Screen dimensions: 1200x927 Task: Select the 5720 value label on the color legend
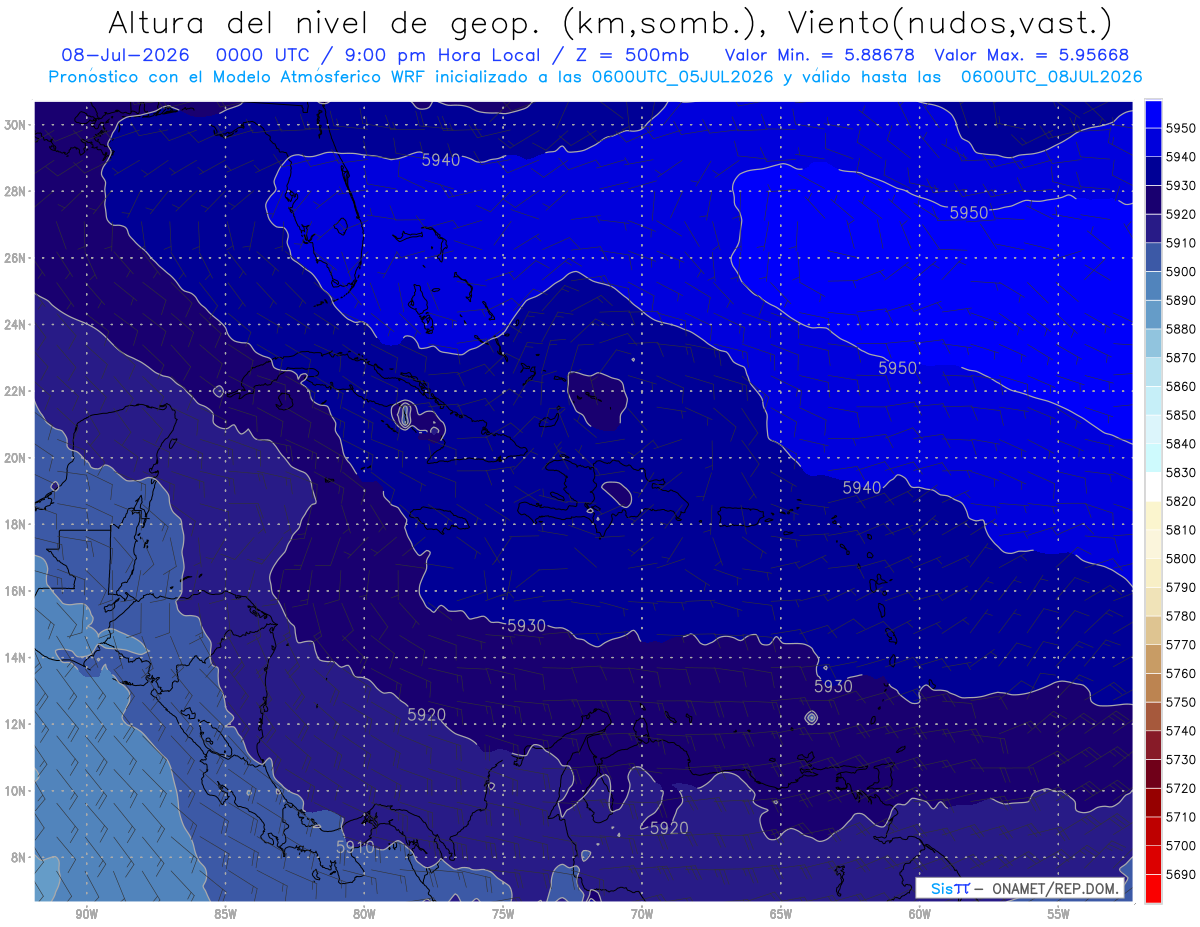coord(1180,788)
